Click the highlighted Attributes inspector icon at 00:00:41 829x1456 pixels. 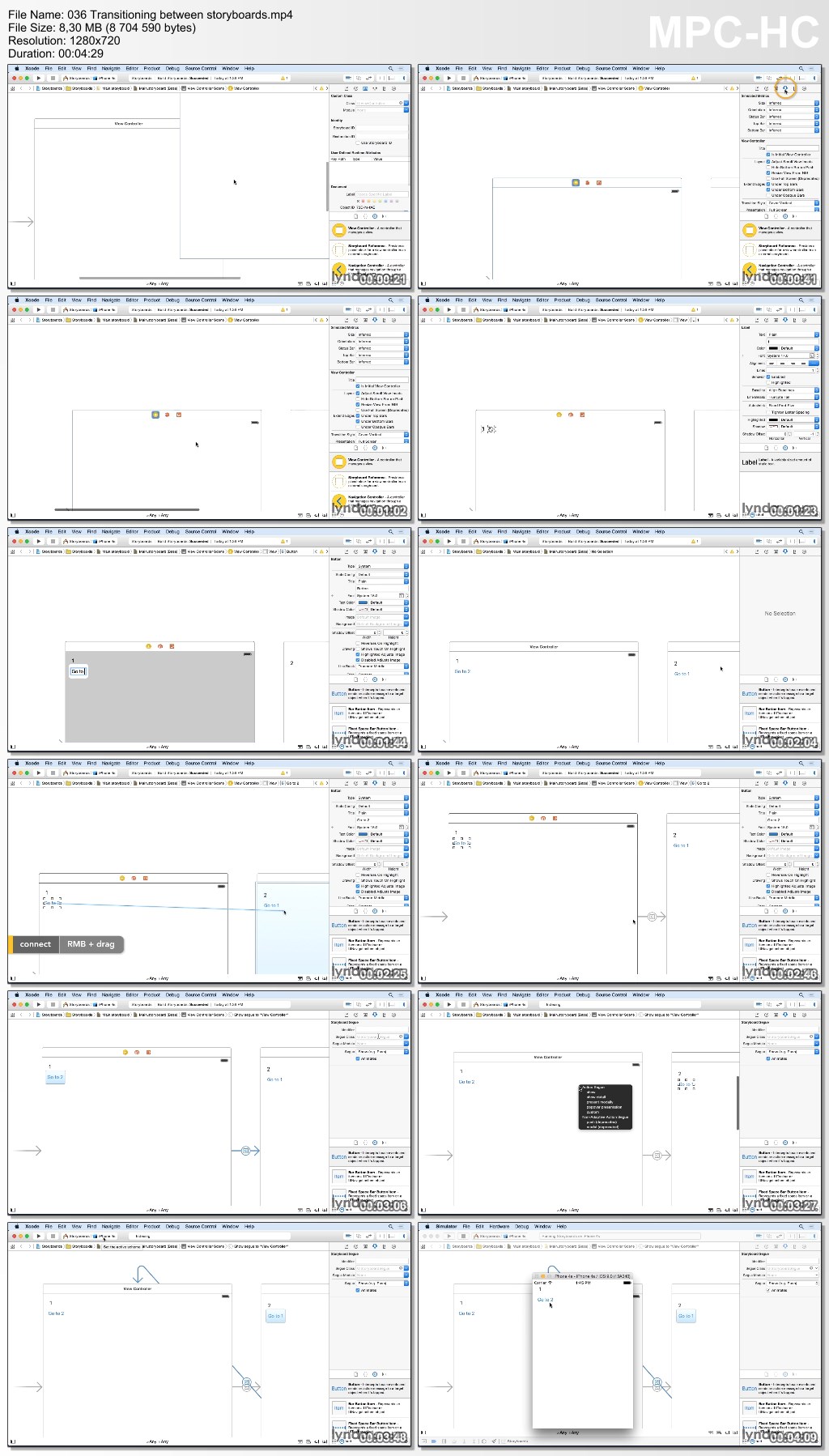coord(784,88)
